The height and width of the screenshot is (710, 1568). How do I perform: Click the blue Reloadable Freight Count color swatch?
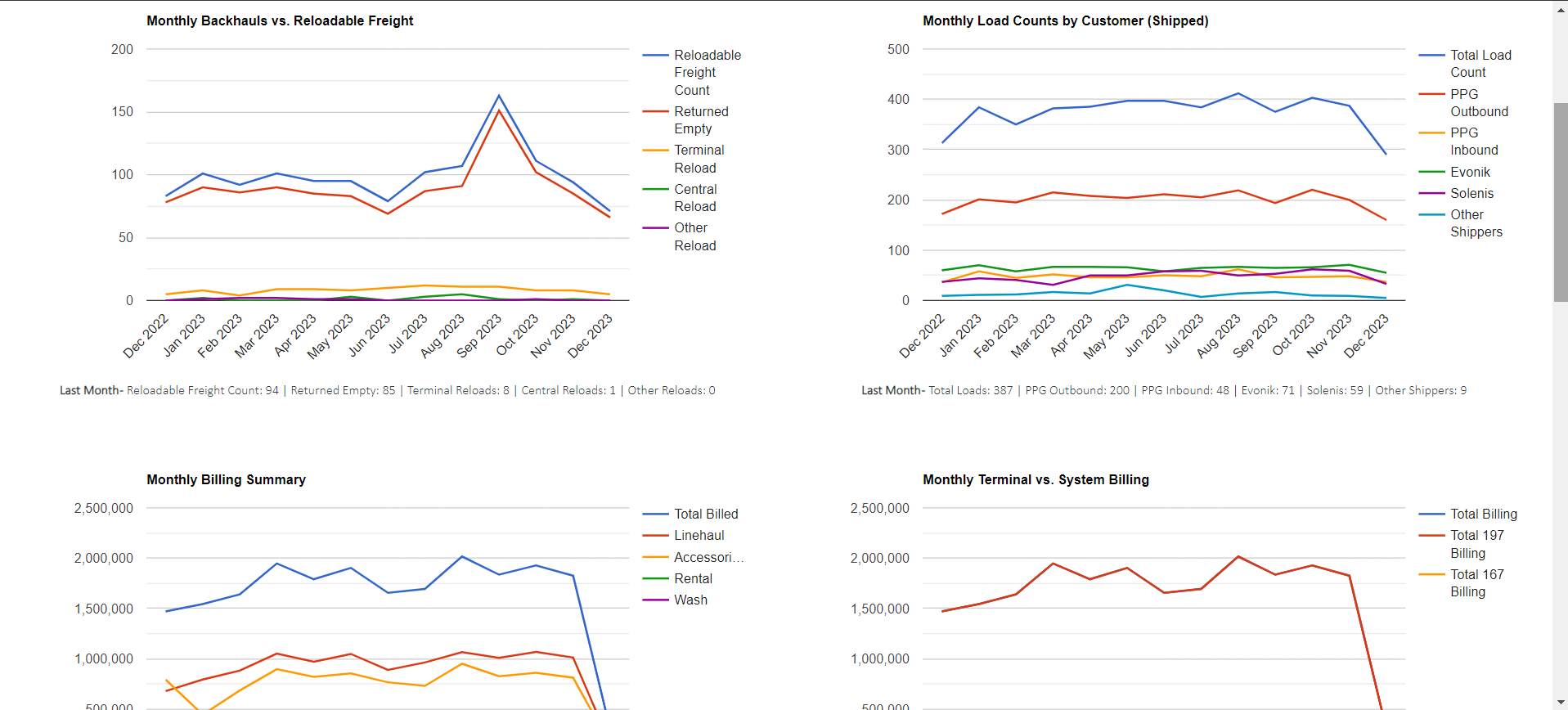656,55
